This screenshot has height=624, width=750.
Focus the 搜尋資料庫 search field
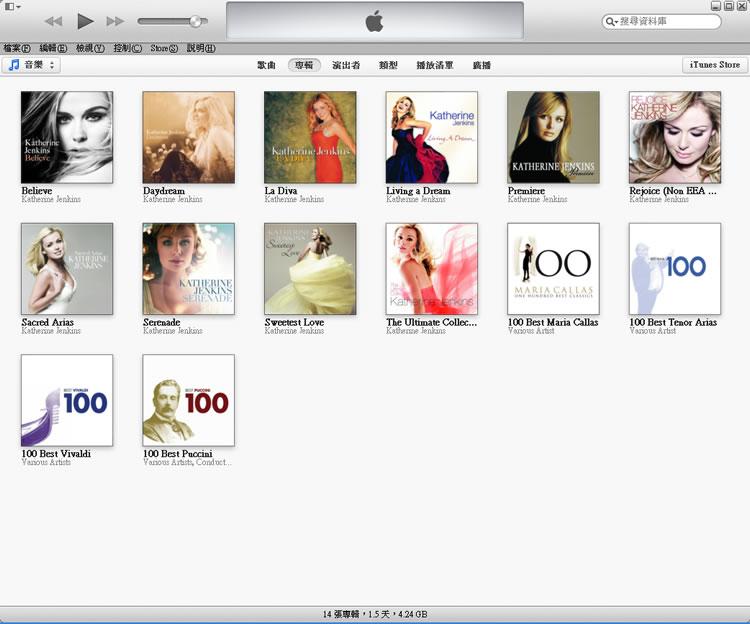662,22
